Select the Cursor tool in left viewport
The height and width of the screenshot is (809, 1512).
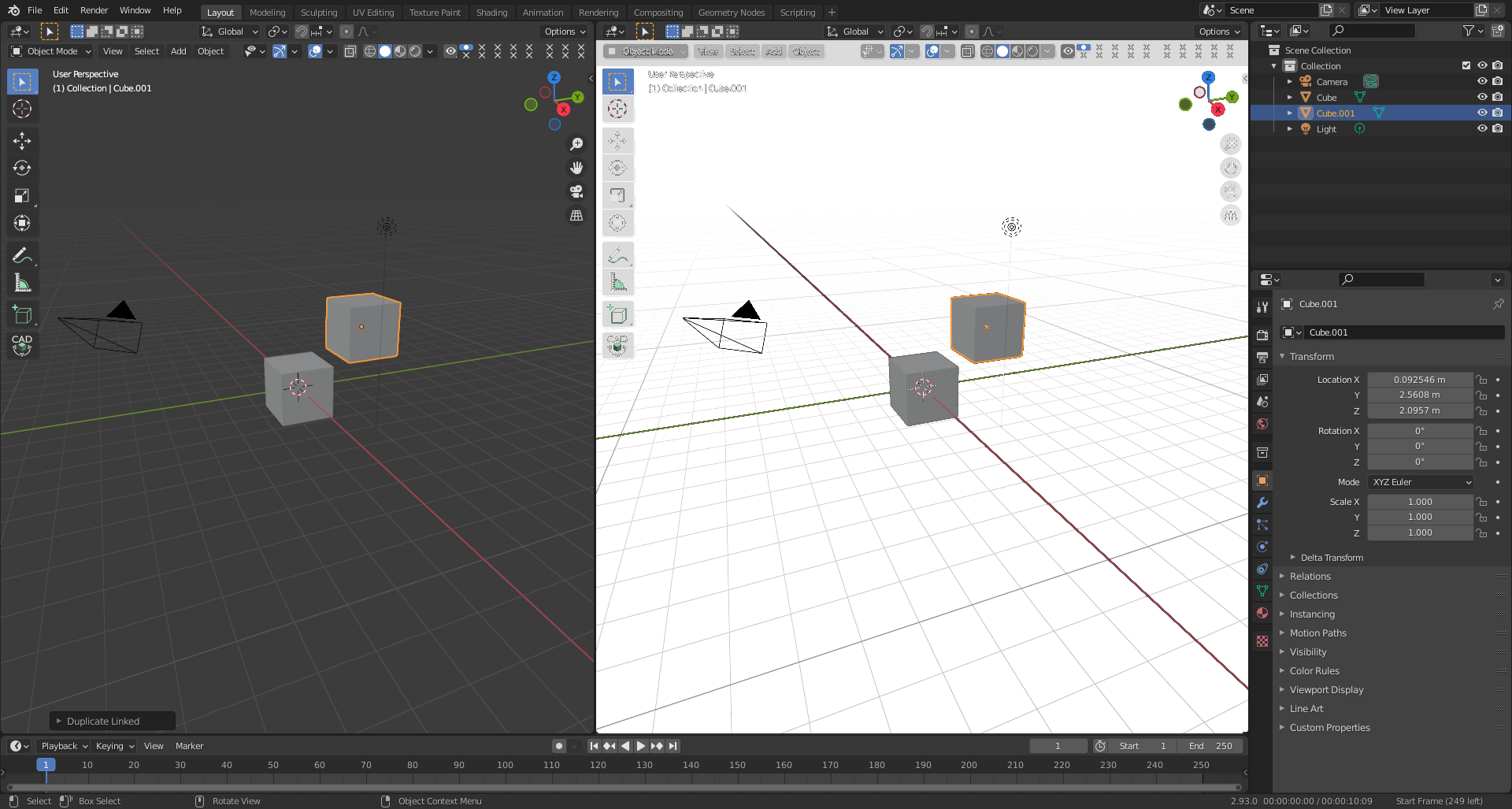coord(22,109)
